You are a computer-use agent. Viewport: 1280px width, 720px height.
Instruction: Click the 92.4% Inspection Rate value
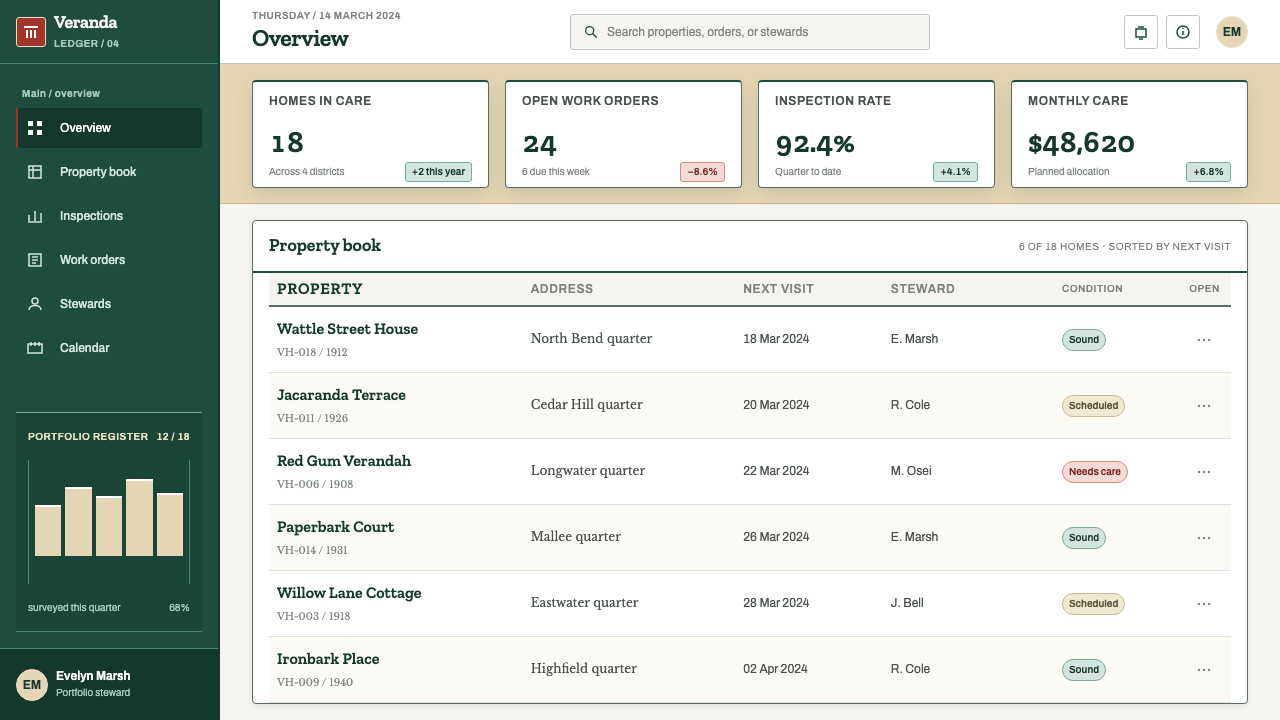tap(815, 144)
